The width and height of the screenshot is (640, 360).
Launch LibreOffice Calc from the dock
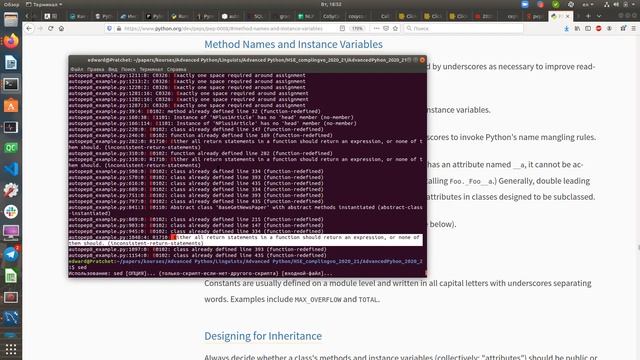click(x=11, y=276)
